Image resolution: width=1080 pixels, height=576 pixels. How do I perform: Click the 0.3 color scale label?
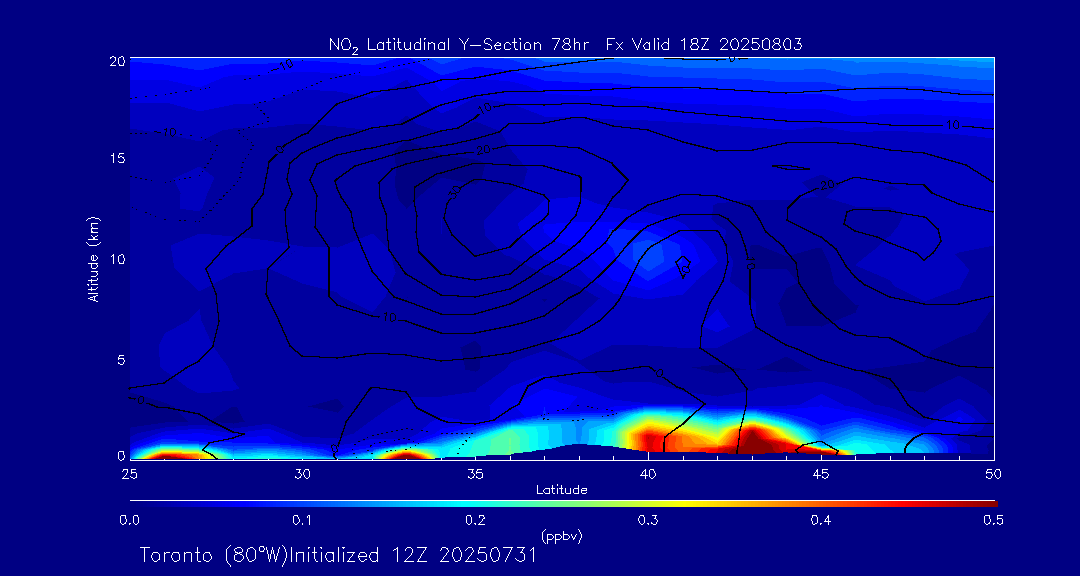648,520
